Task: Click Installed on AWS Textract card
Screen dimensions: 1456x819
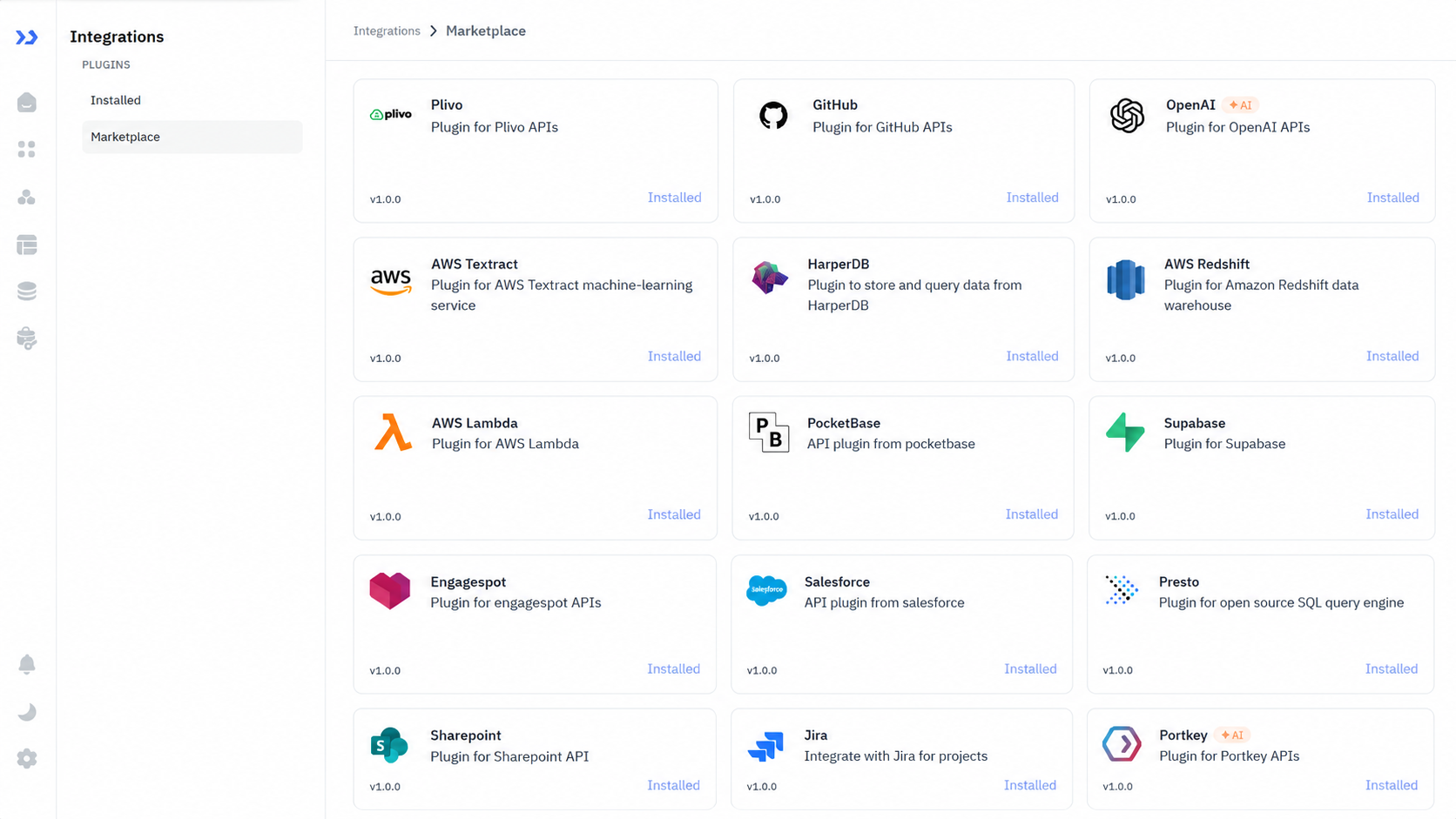Action: tap(674, 356)
